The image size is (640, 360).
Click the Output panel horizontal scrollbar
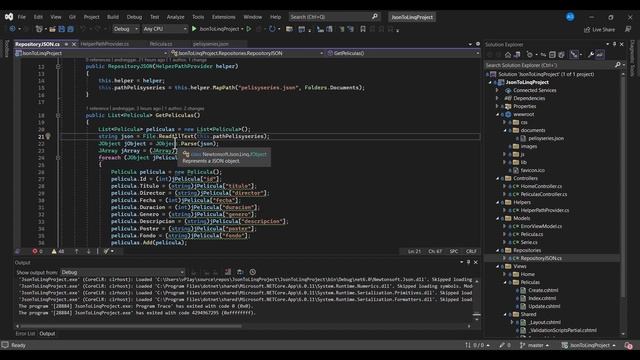point(131,326)
